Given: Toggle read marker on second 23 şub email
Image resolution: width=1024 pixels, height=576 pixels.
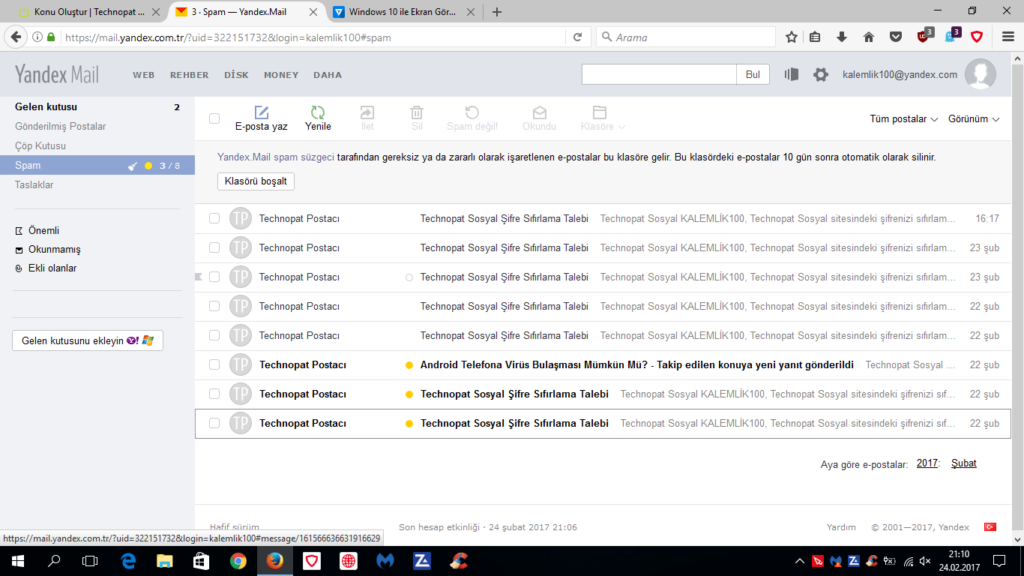Looking at the screenshot, I should [x=409, y=278].
